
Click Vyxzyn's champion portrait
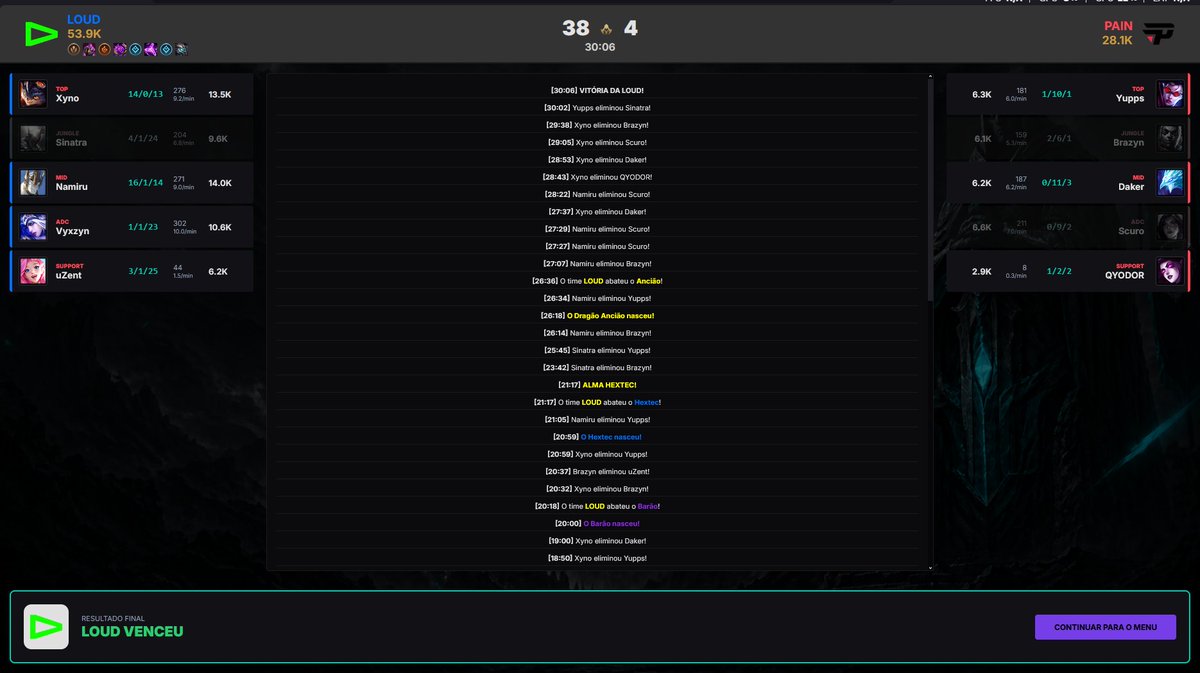pos(33,227)
